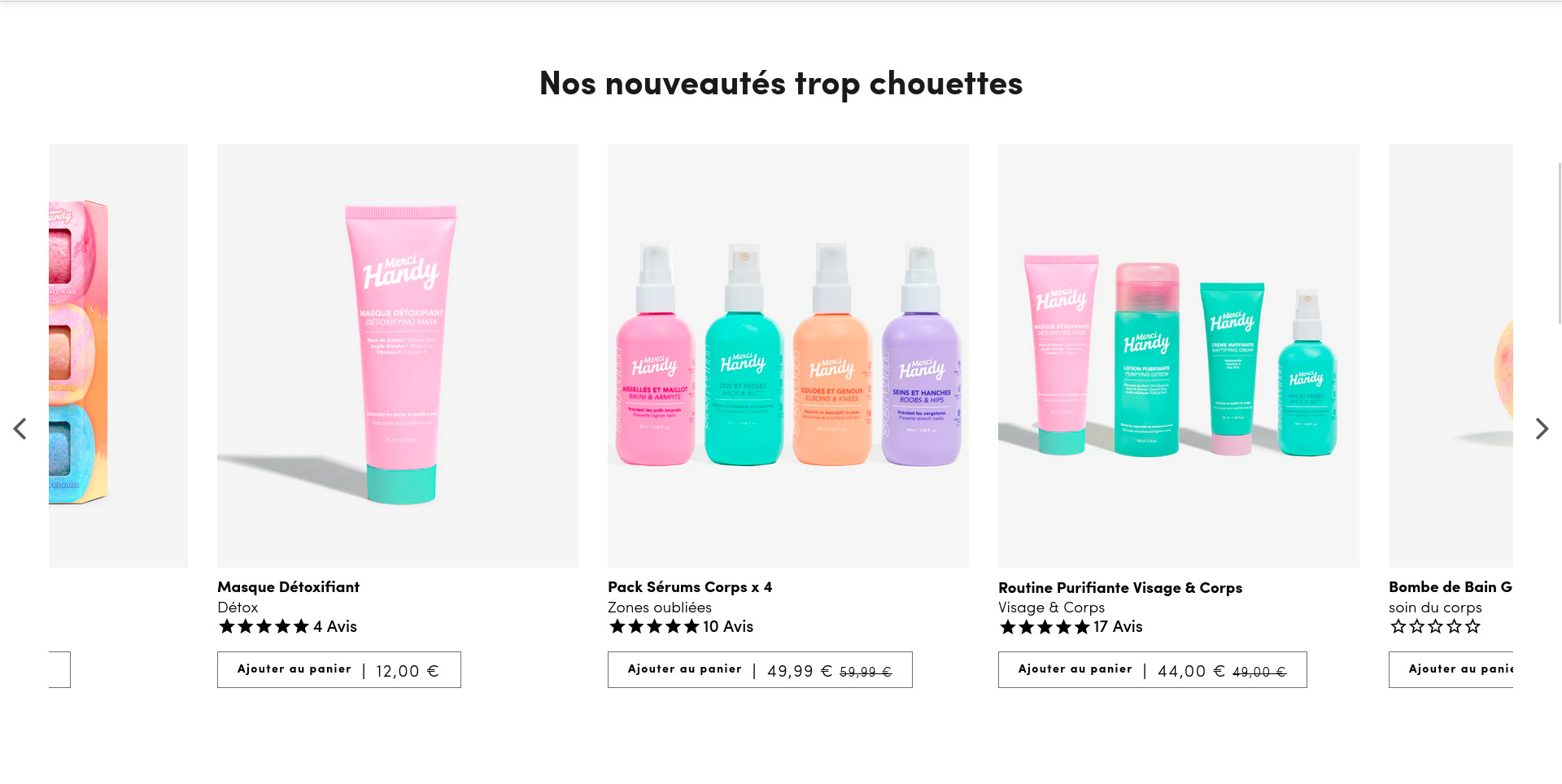The width and height of the screenshot is (1562, 784).
Task: View the bath bomb box image at left
Action: point(118,355)
